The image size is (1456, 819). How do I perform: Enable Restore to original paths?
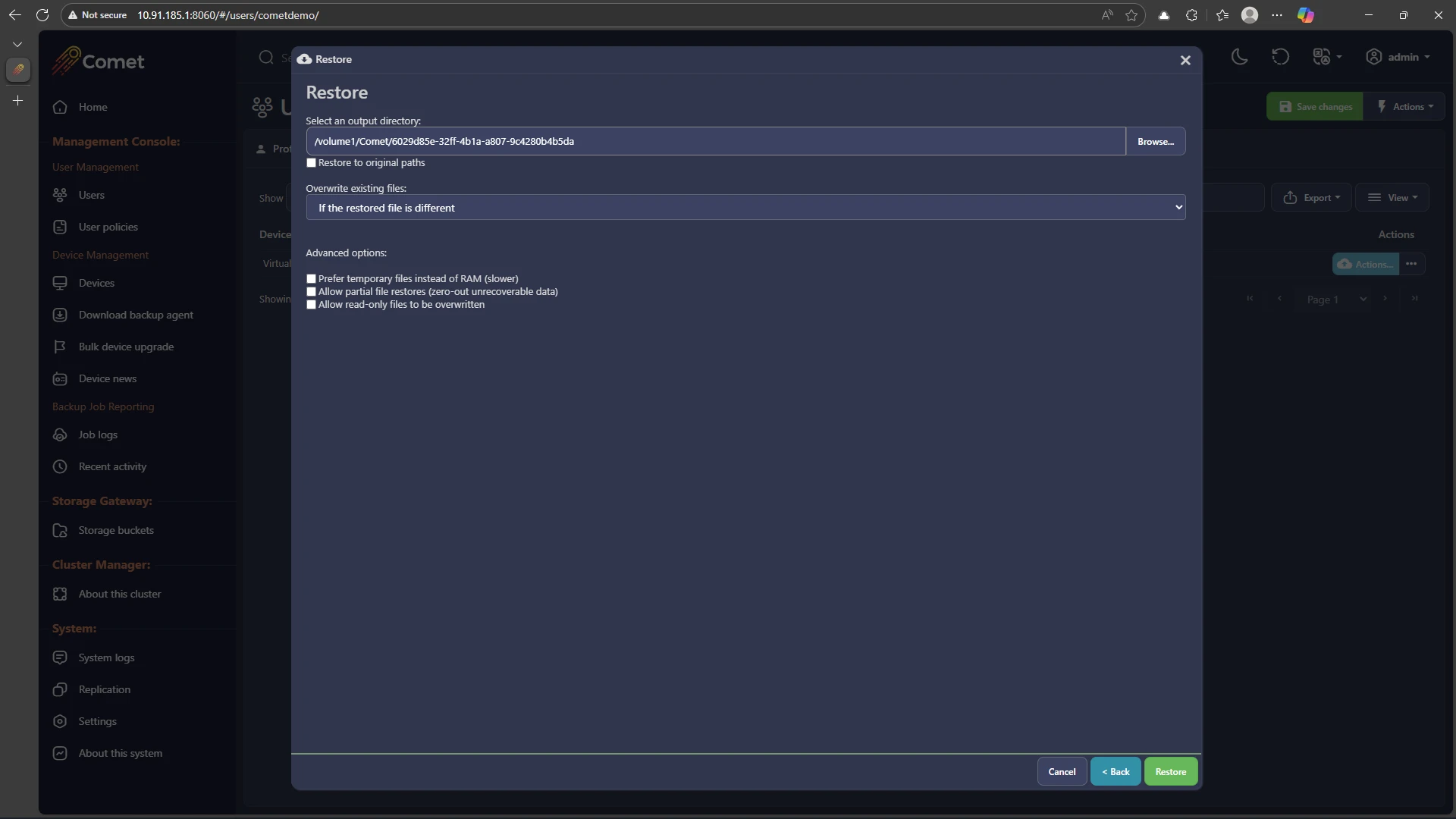(x=311, y=163)
